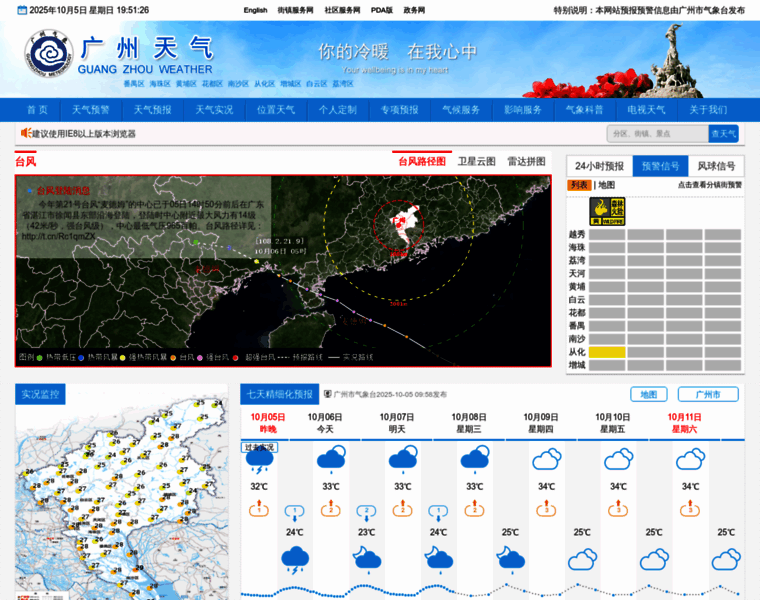Viewport: 760px width, 600px height.
Task: Open the 个人定制 menu
Action: [x=338, y=110]
